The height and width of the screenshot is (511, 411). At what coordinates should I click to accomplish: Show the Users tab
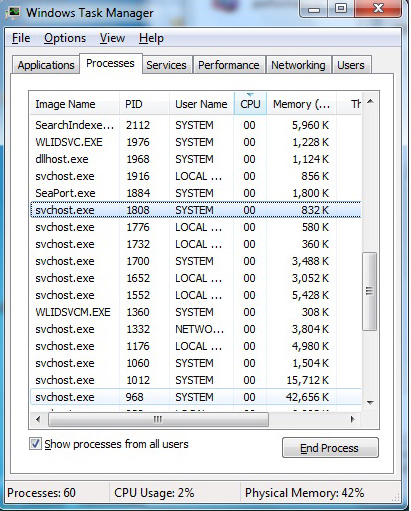(351, 65)
